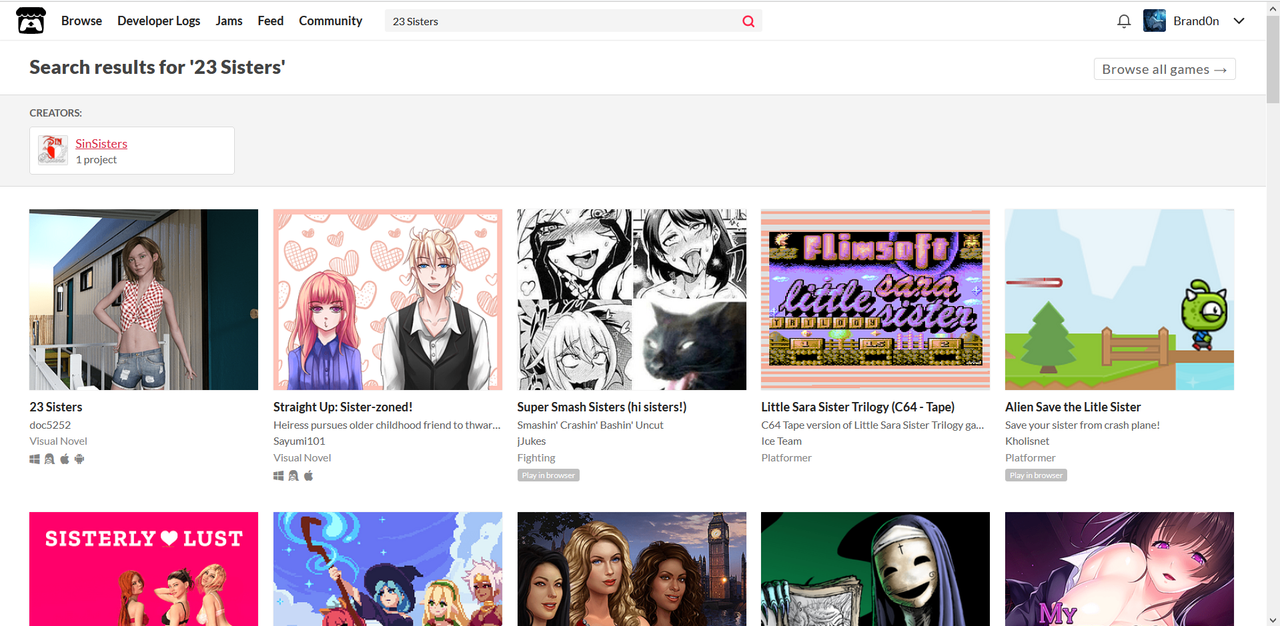The height and width of the screenshot is (626, 1280).
Task: Click the '1 project' text
Action: tap(96, 160)
